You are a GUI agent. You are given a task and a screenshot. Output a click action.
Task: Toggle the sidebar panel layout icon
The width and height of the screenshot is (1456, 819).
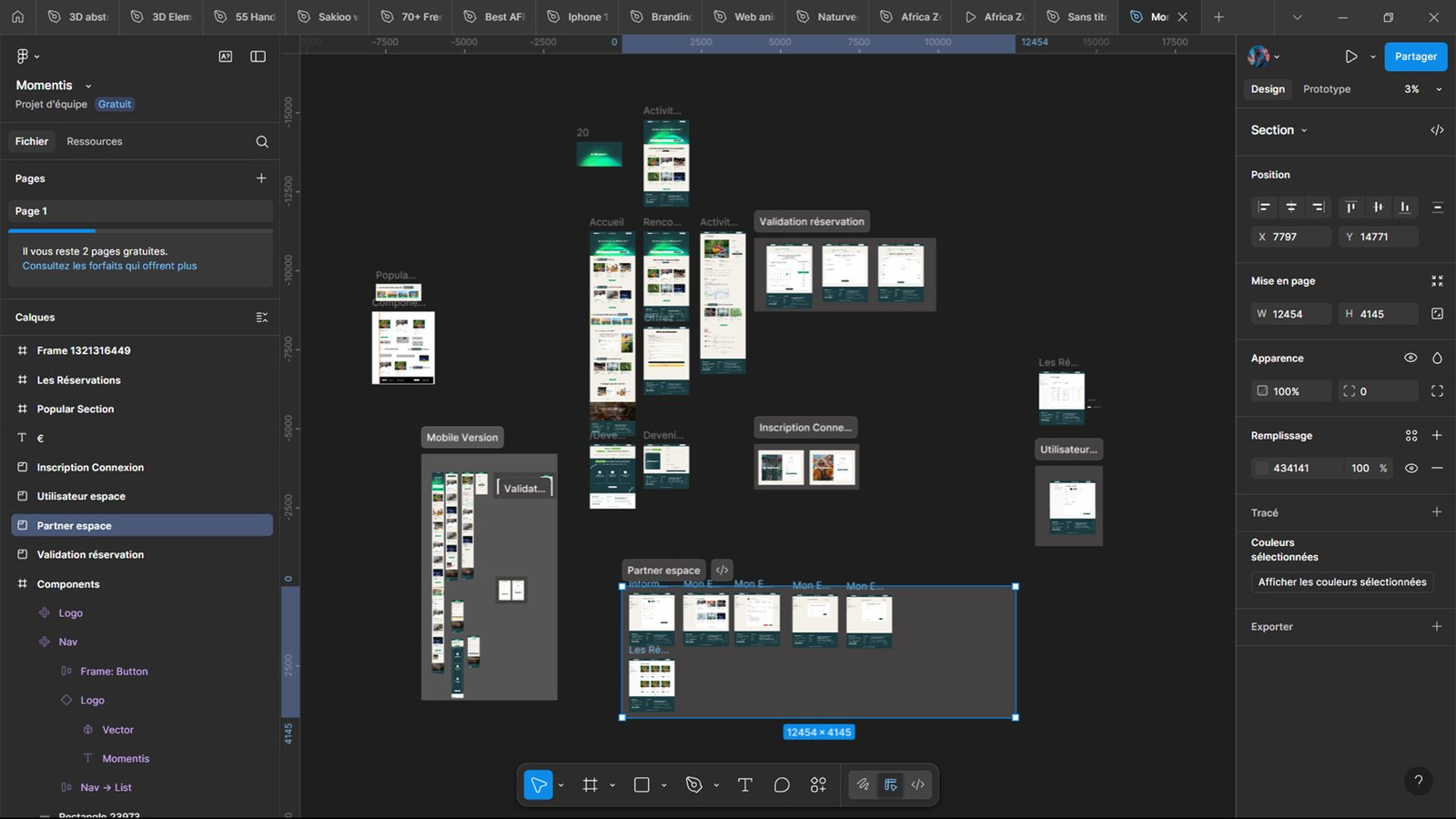point(258,56)
